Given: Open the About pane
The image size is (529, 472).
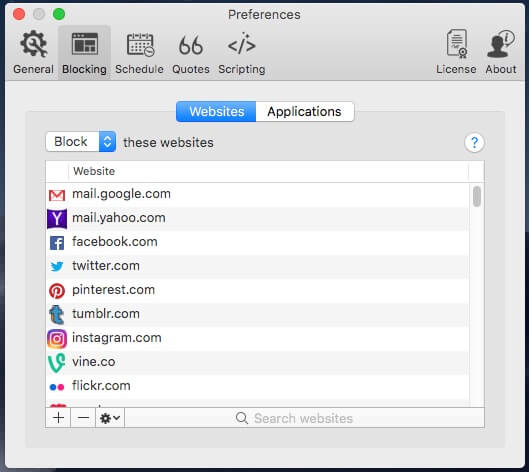Looking at the screenshot, I should 501,52.
